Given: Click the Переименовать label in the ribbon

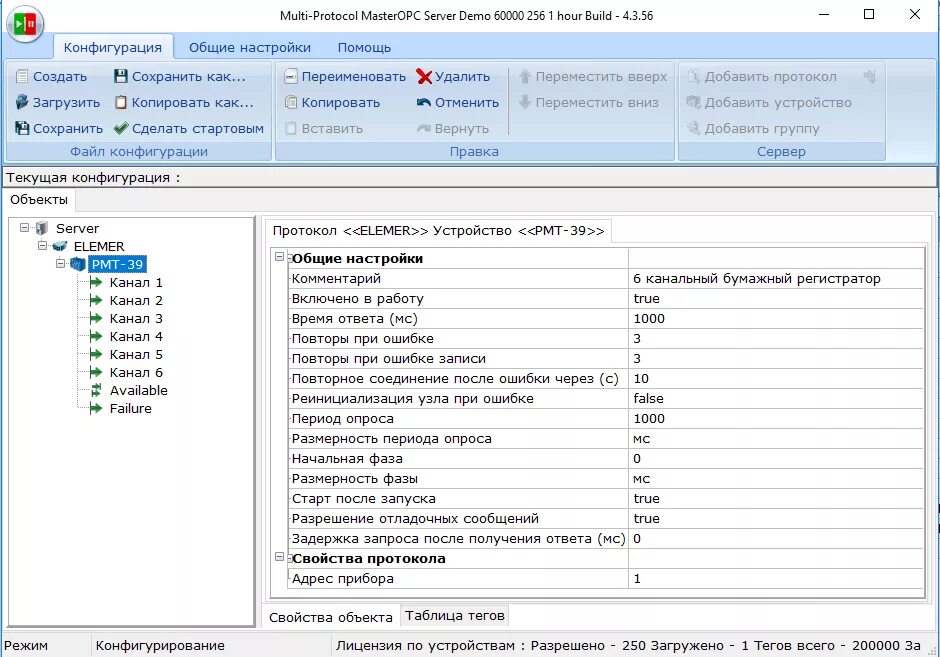Looking at the screenshot, I should pyautogui.click(x=354, y=76).
